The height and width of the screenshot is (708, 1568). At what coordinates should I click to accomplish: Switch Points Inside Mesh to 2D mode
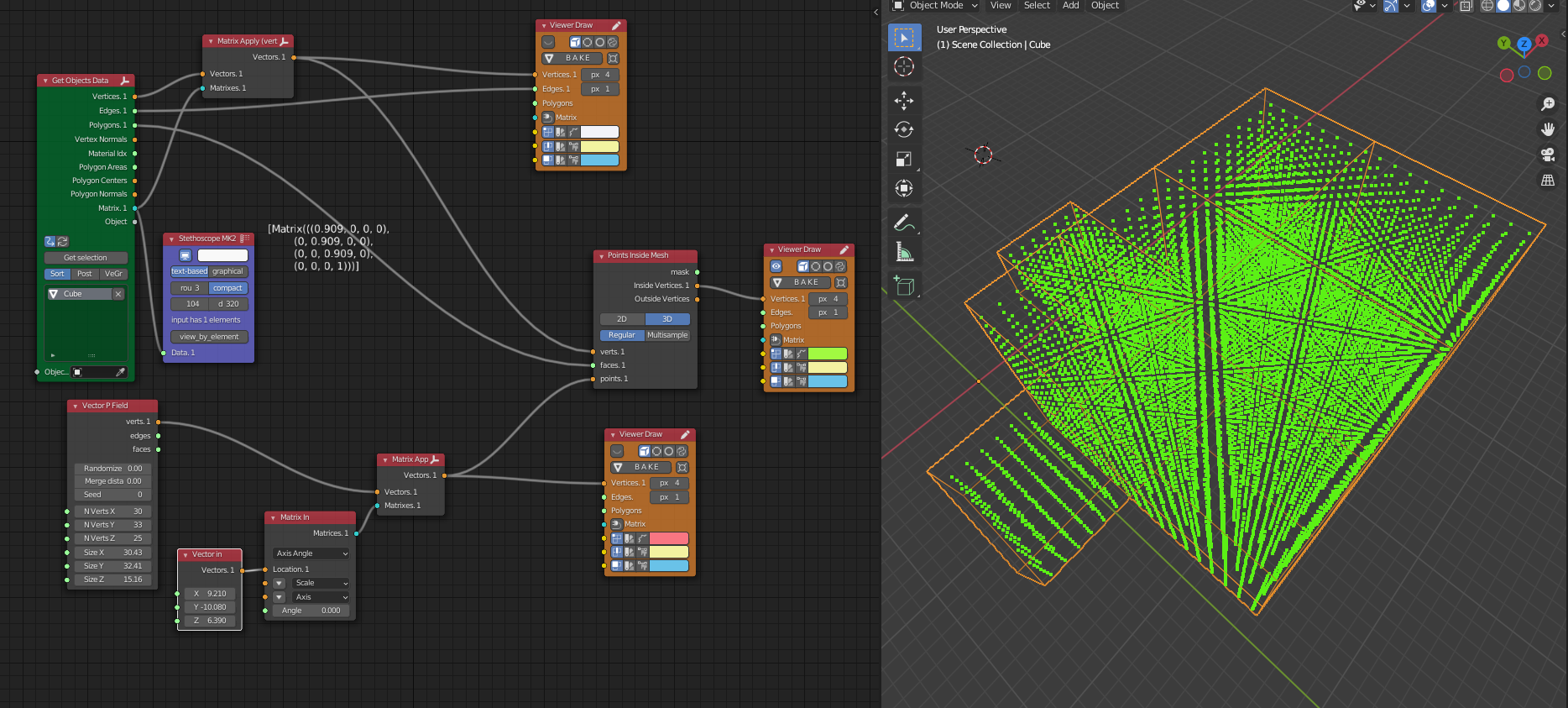622,319
